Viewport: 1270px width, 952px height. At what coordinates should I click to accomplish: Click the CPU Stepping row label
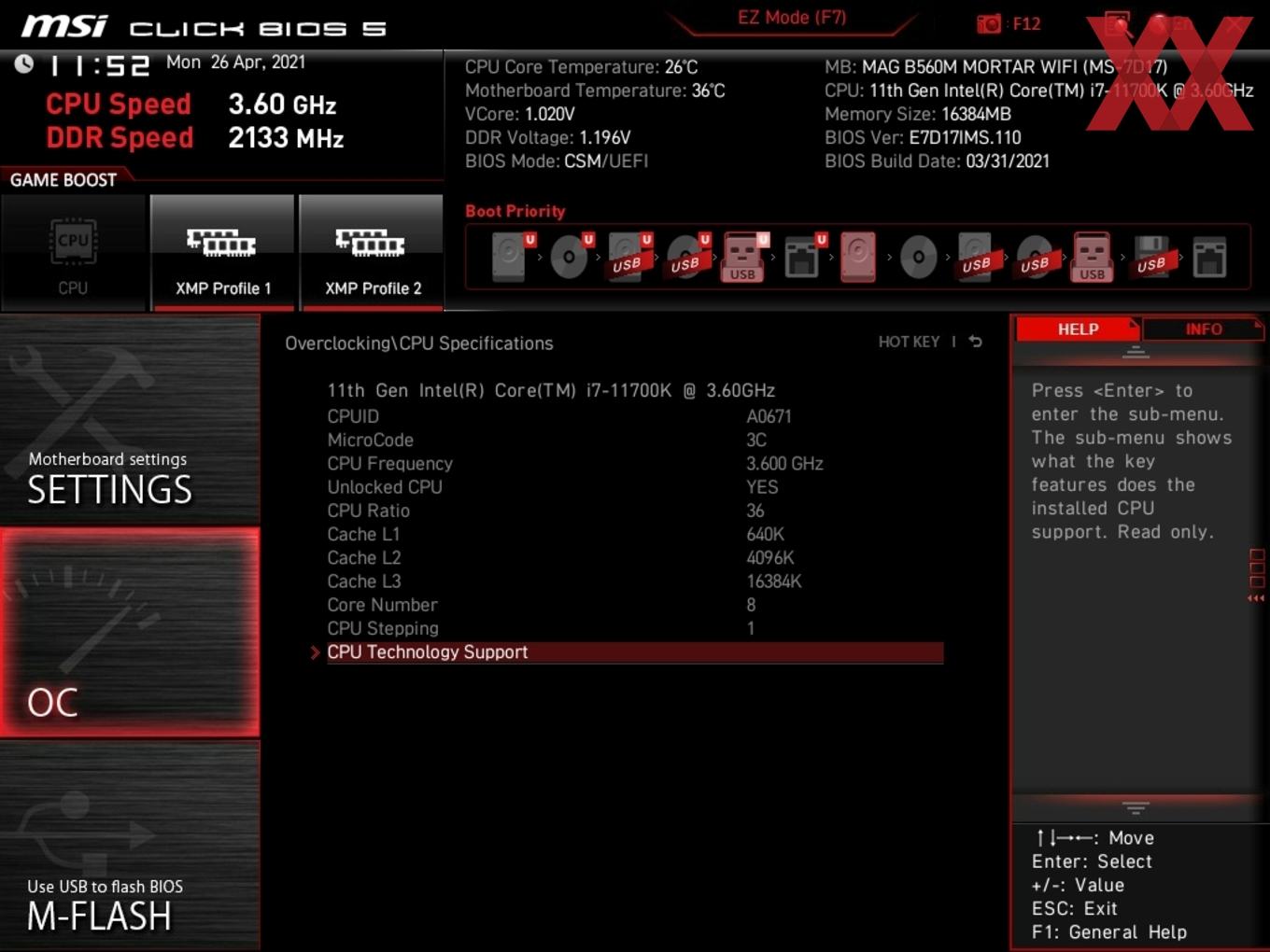383,628
